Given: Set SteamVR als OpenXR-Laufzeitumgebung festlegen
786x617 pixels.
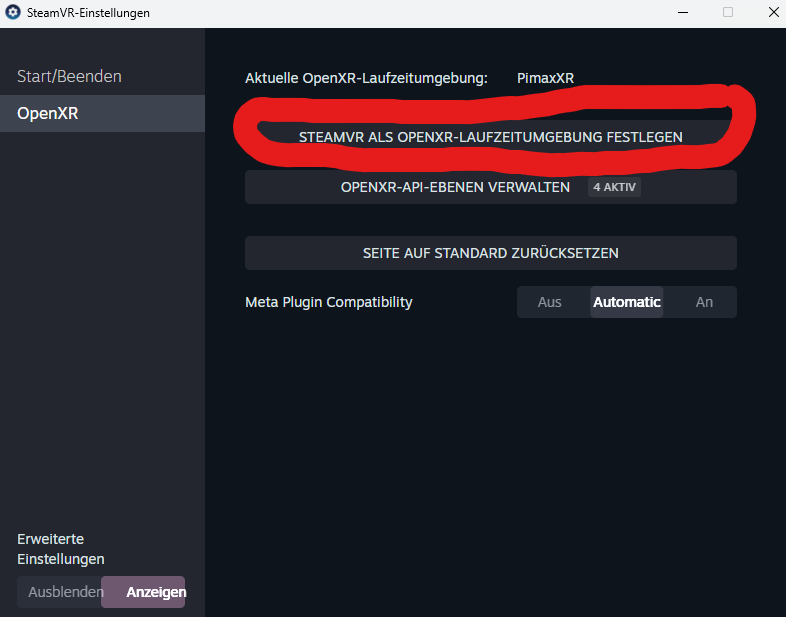Looking at the screenshot, I should (x=491, y=137).
